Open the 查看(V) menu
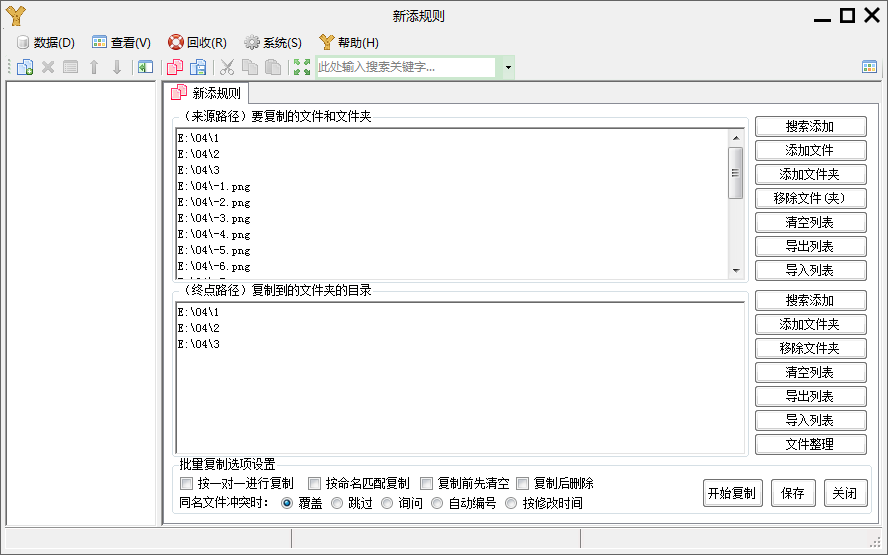Viewport: 888px width, 555px height. pyautogui.click(x=122, y=42)
